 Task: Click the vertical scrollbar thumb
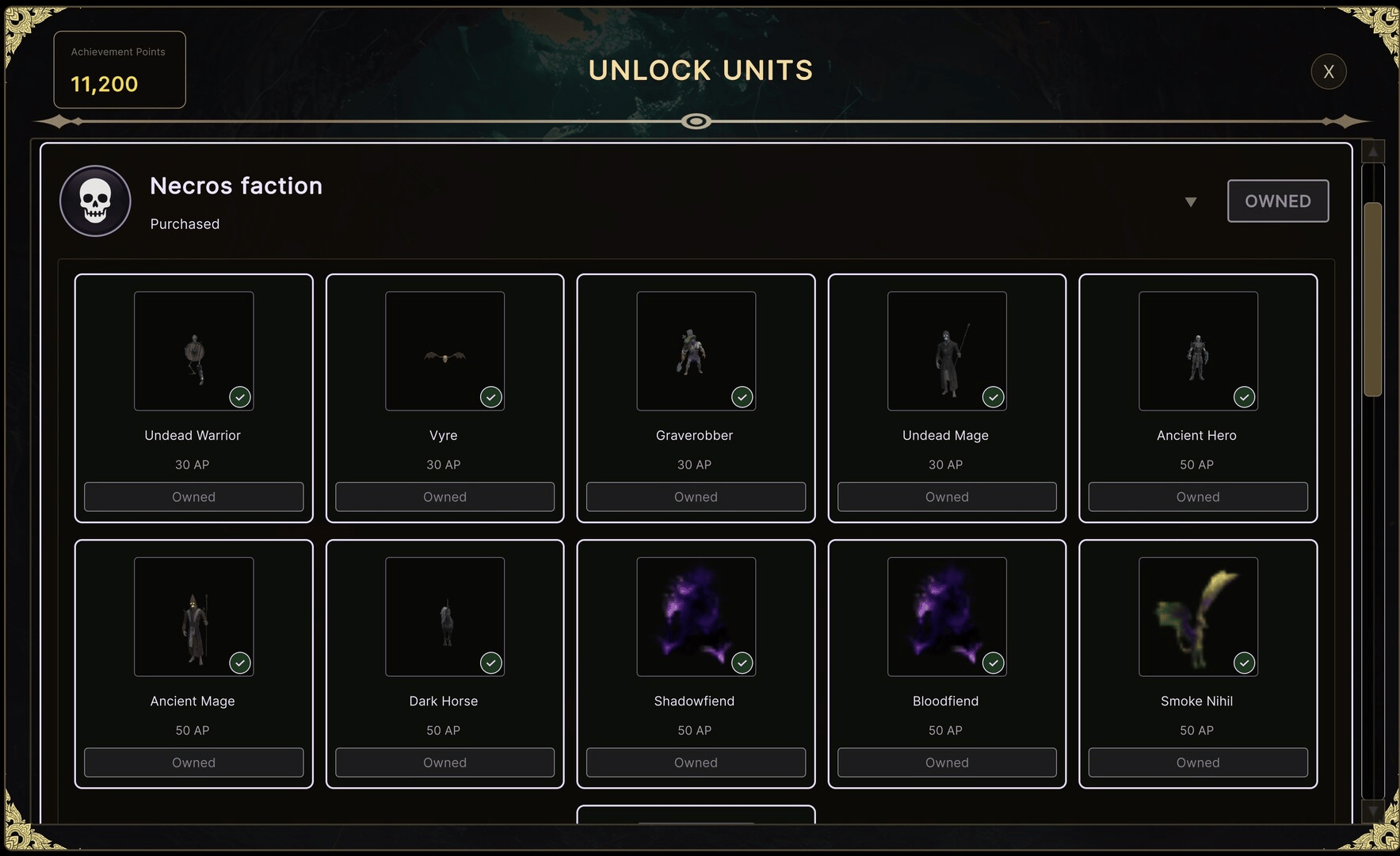pyautogui.click(x=1373, y=299)
